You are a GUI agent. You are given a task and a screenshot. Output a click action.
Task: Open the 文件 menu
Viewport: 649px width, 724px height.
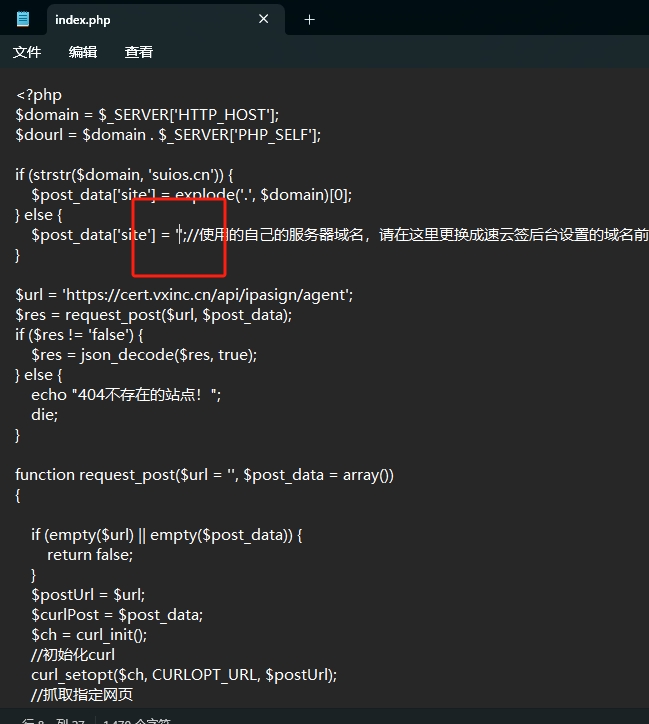click(27, 52)
